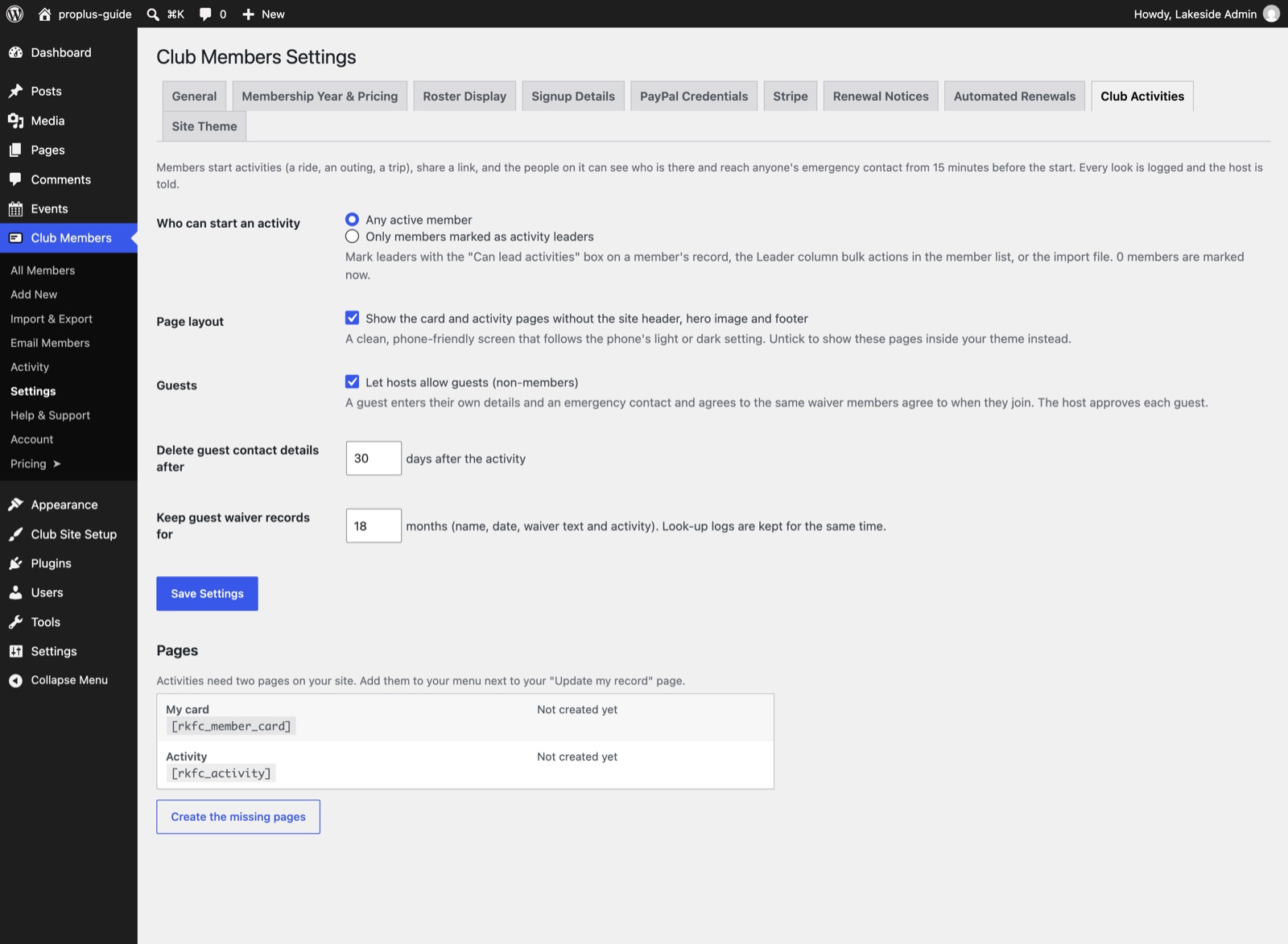Click the [rkfc_activity] shortcode text

pos(221,773)
